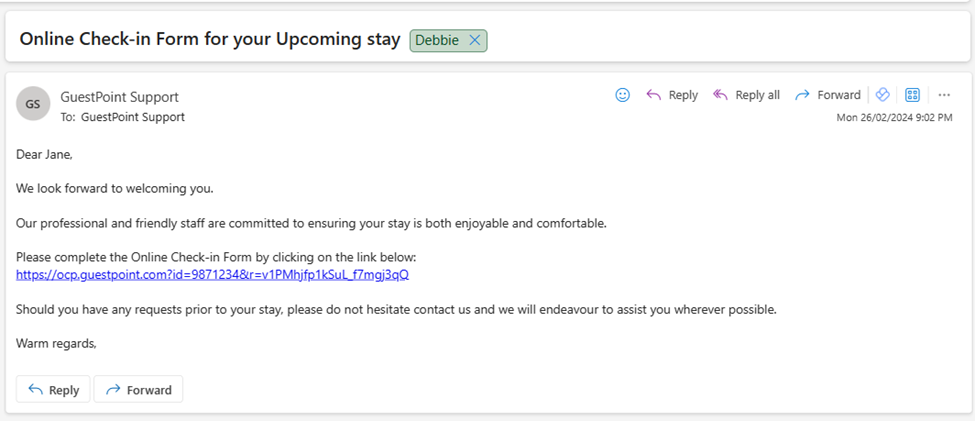Open the More actions ellipsis menu
The image size is (975, 421).
pyautogui.click(x=944, y=95)
